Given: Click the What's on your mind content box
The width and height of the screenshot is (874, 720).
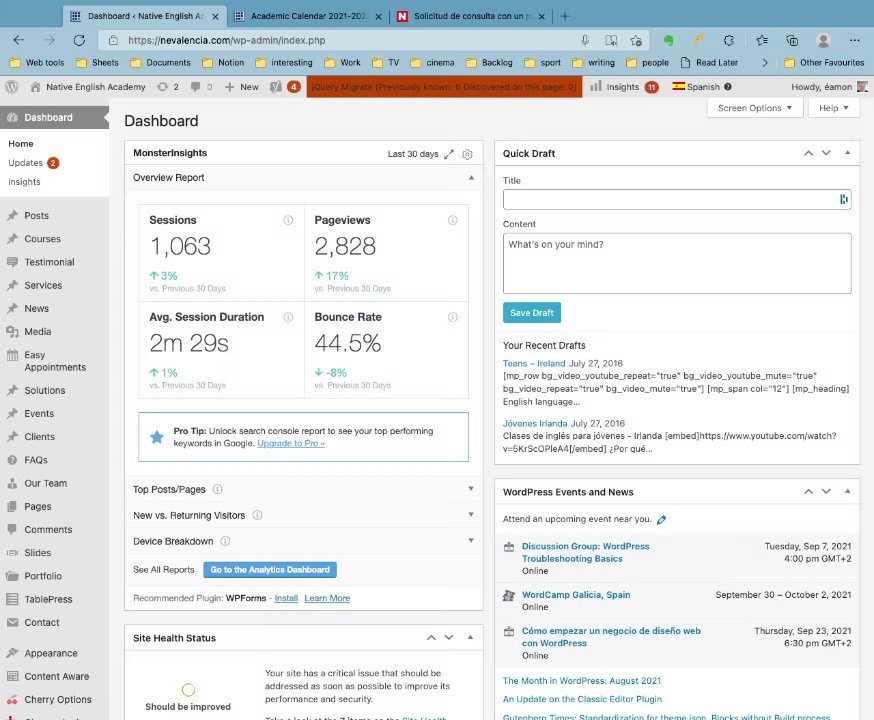Looking at the screenshot, I should pyautogui.click(x=677, y=263).
